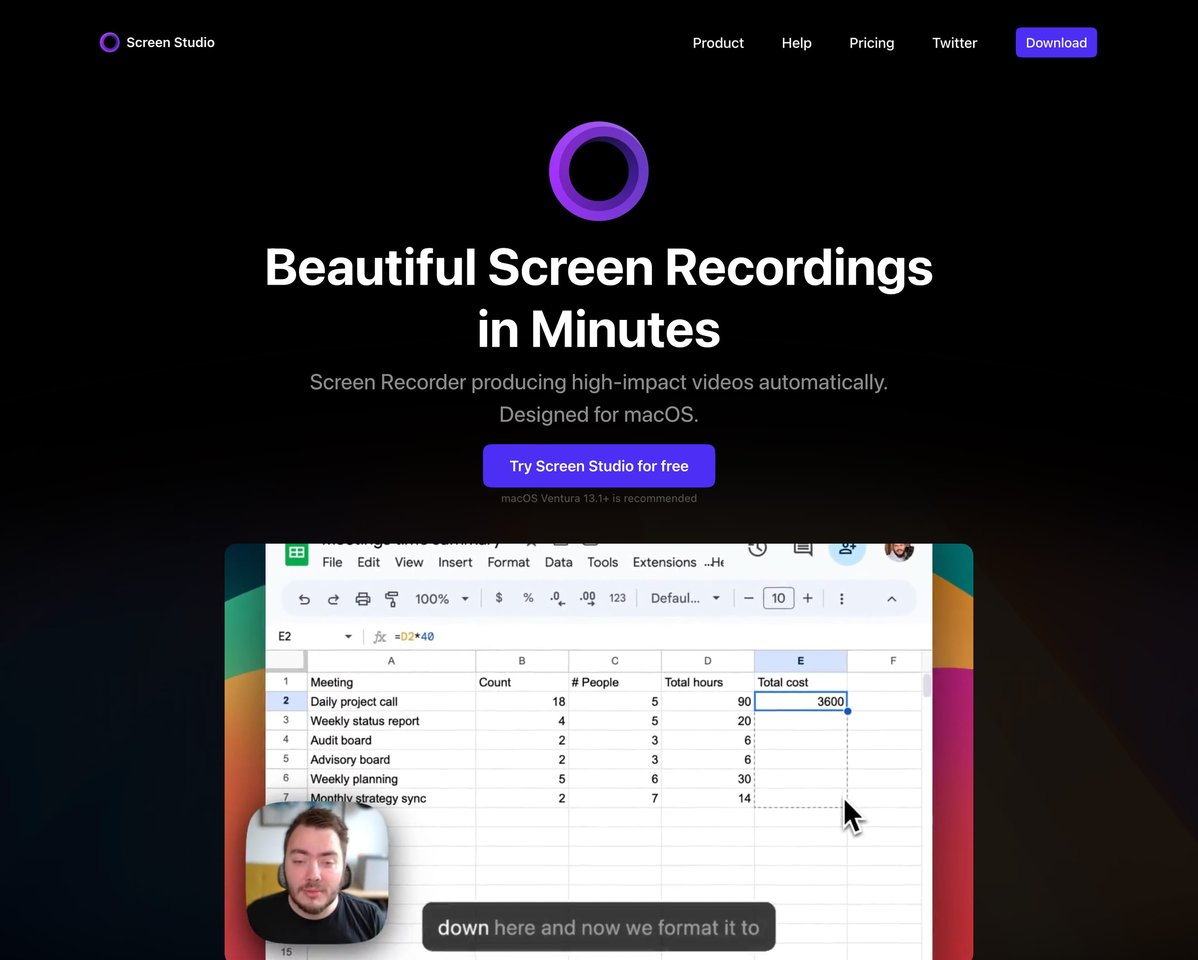This screenshot has height=960, width=1198.
Task: Open sharing via the add-person icon
Action: pos(847,548)
